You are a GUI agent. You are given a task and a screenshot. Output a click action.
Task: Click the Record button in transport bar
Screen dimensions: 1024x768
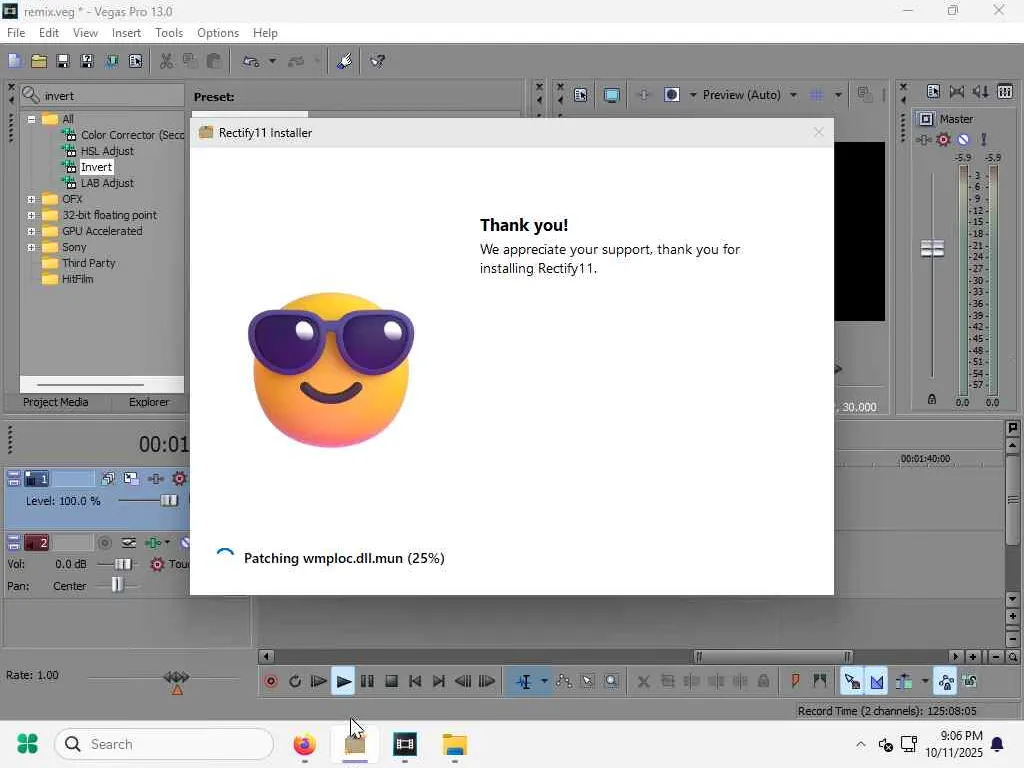[x=271, y=682]
